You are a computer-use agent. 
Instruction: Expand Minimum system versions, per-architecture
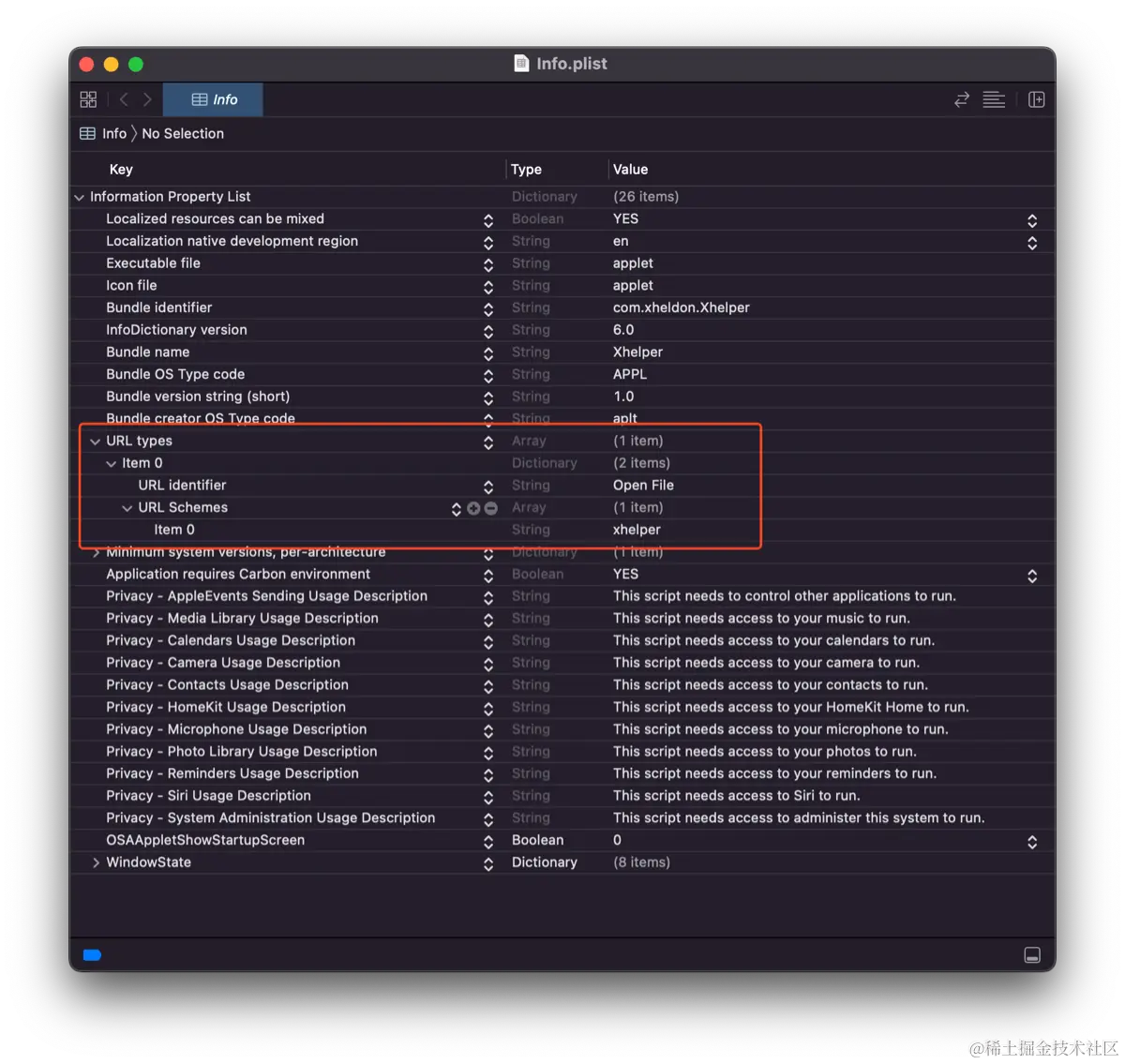click(95, 552)
